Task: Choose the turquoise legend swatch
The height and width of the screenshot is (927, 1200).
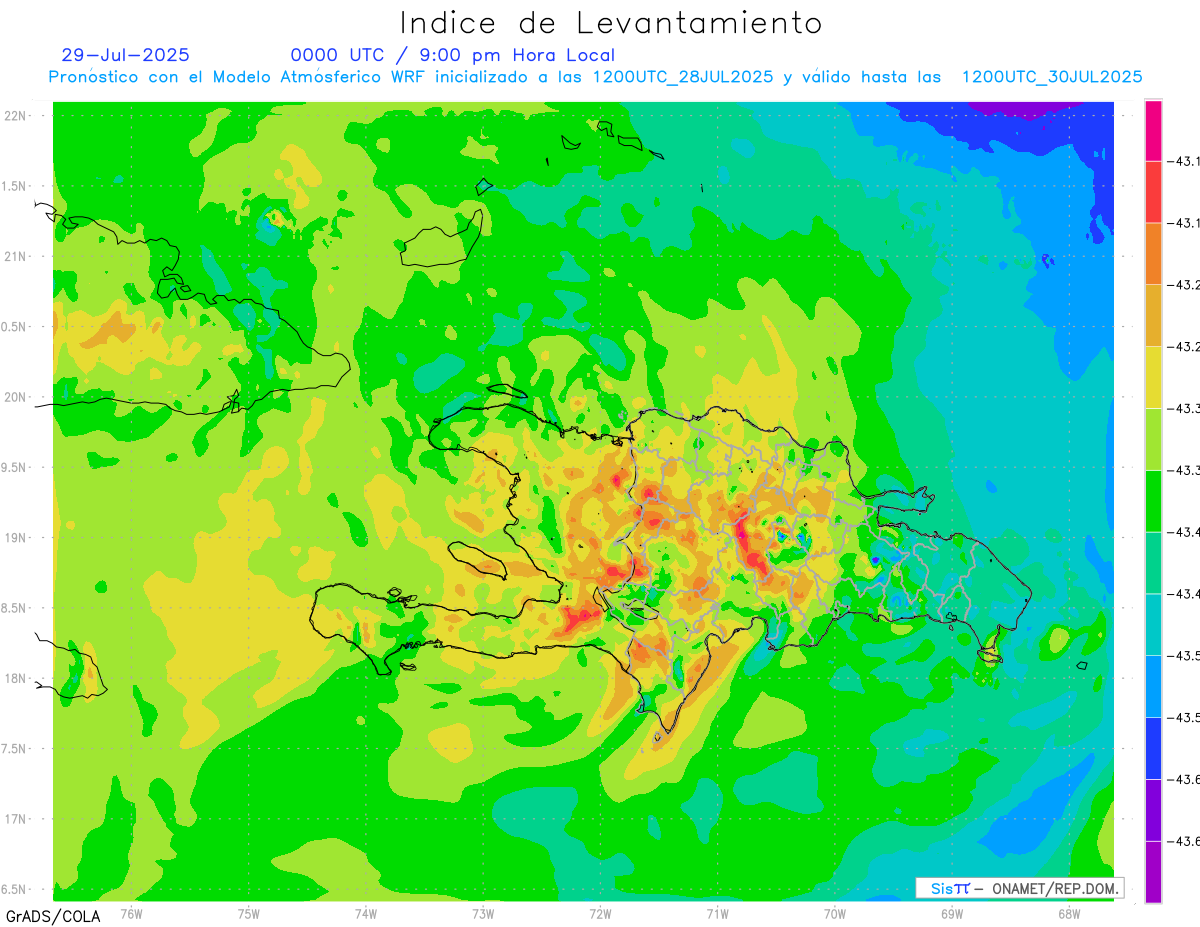Action: pos(1153,626)
